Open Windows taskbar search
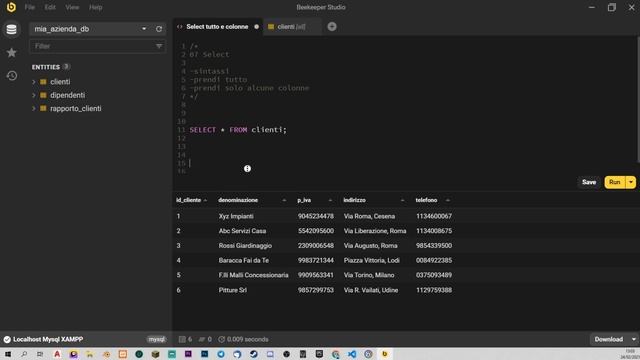 point(24,354)
